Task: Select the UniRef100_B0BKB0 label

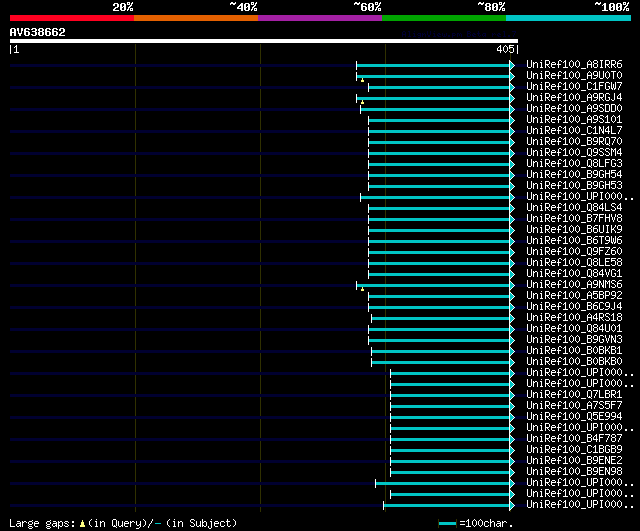Action: click(574, 362)
